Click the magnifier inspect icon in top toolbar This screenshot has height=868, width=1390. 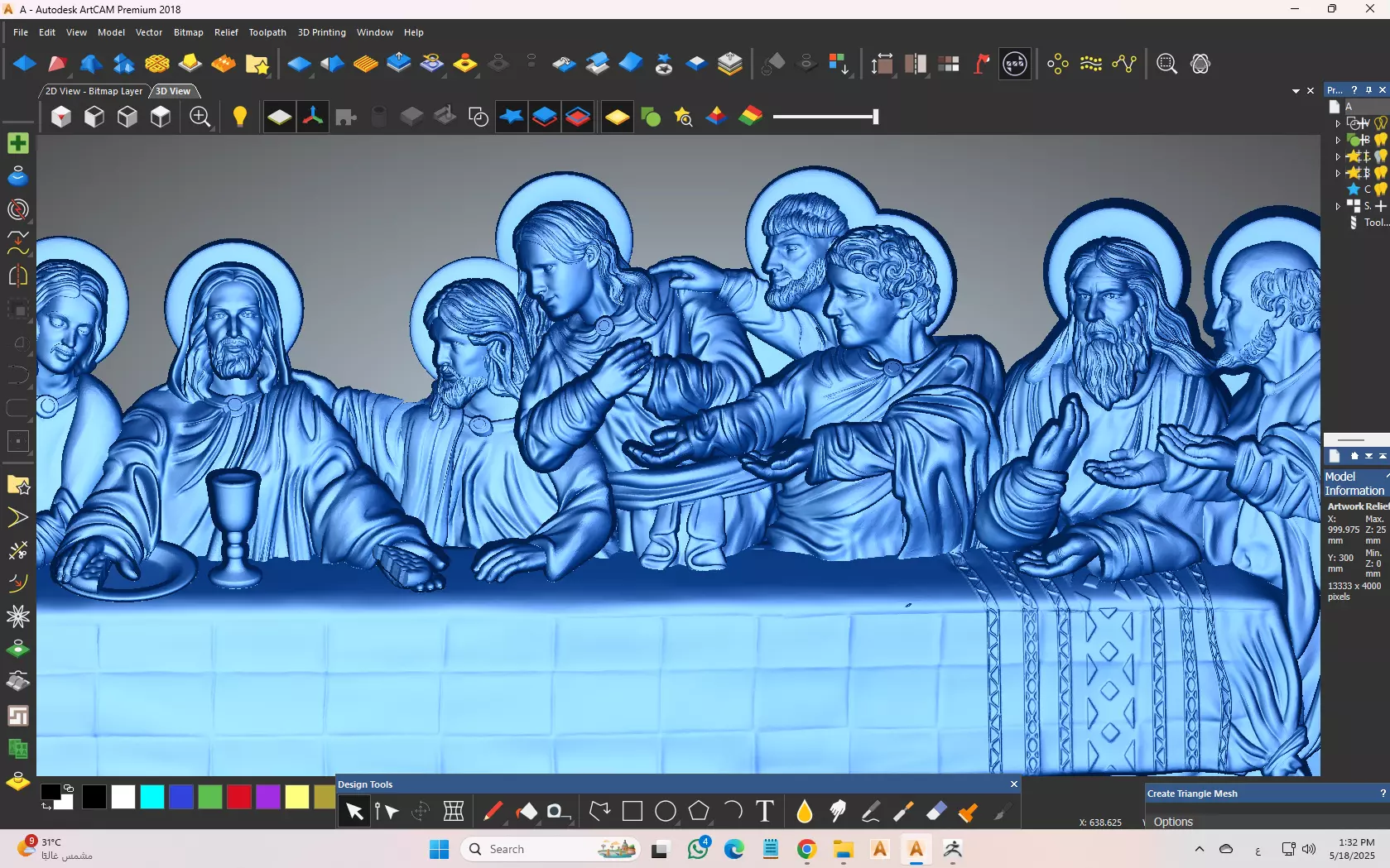[1166, 64]
